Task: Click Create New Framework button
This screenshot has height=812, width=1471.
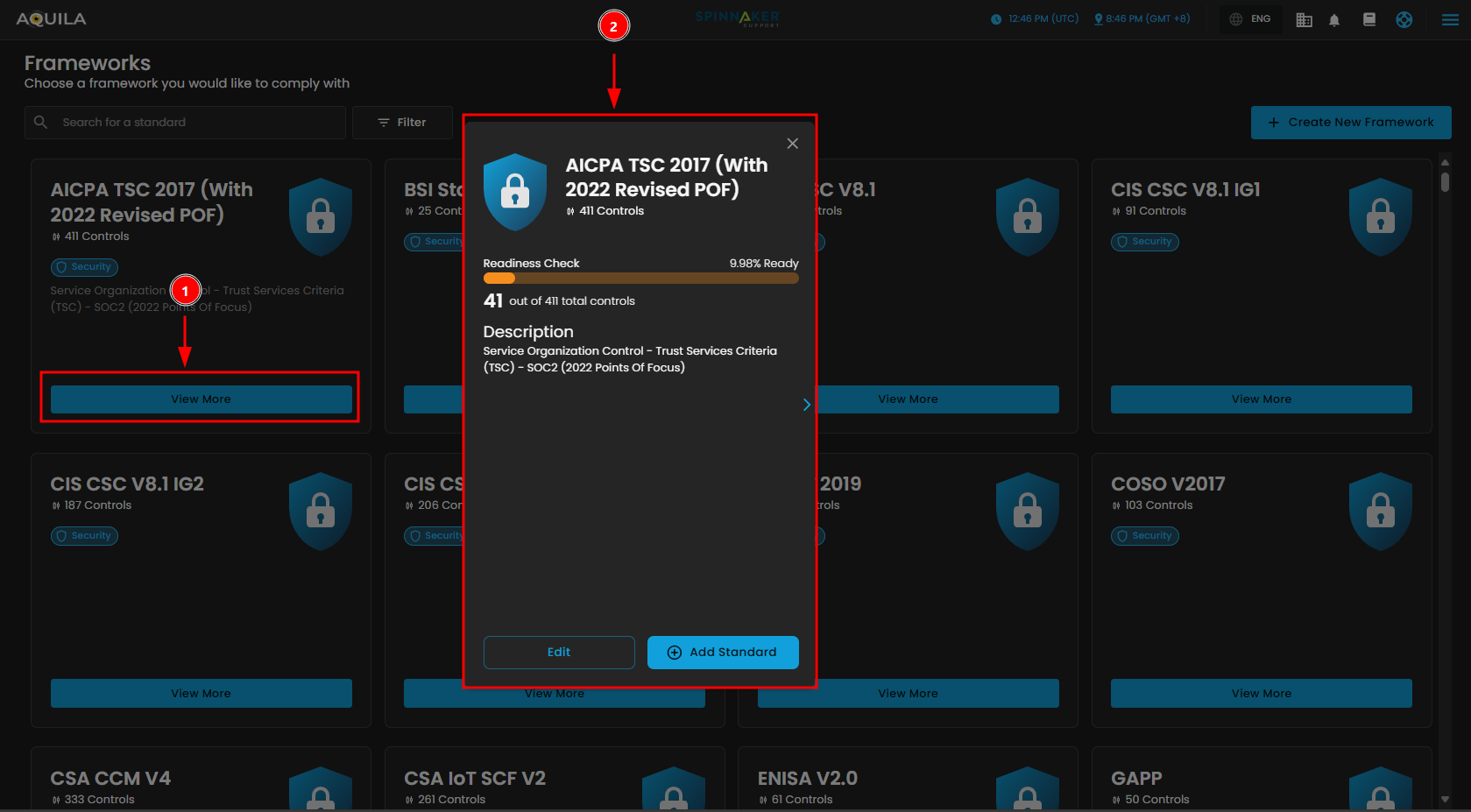Action: point(1350,123)
